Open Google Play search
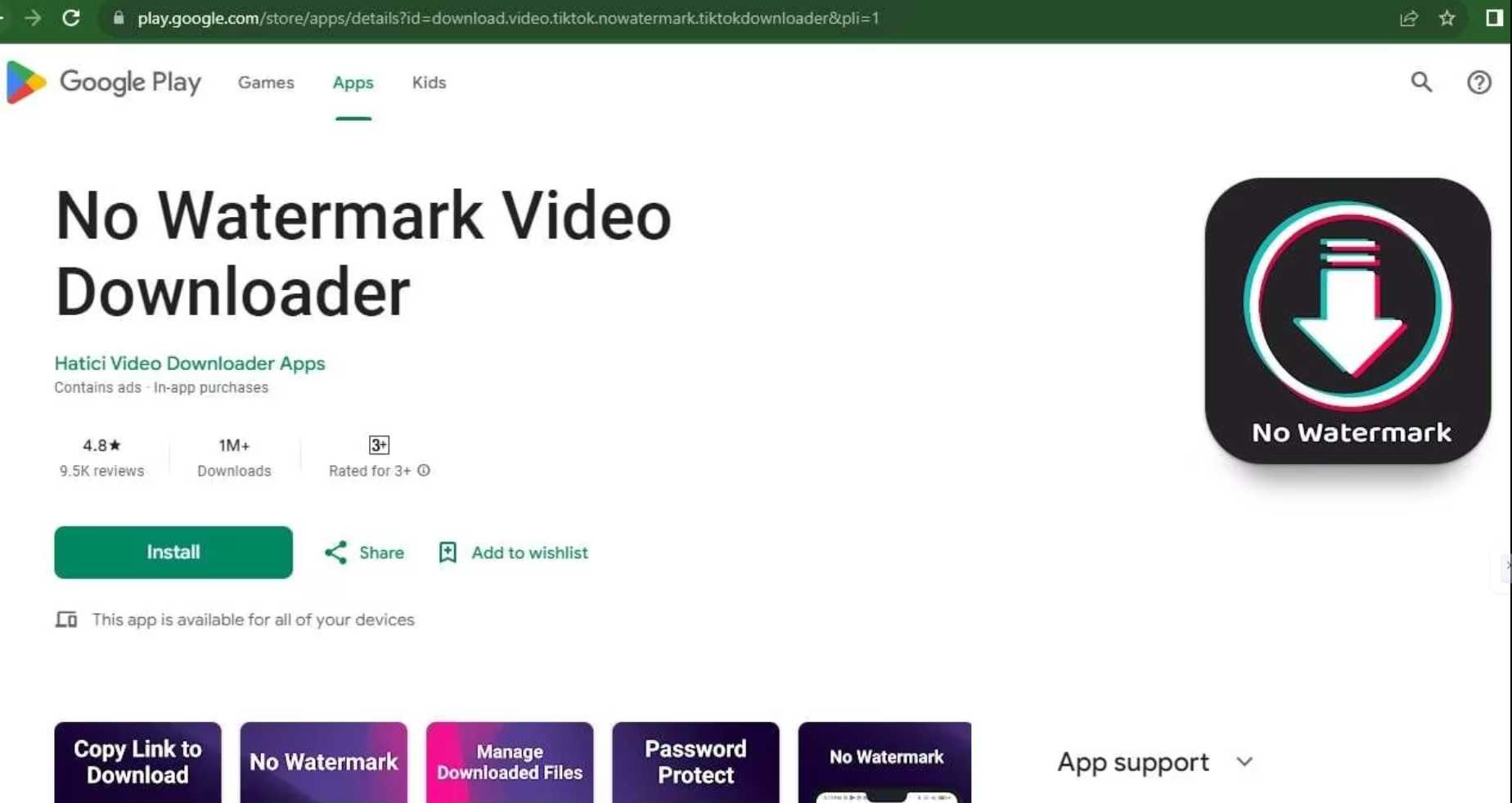 click(x=1421, y=82)
